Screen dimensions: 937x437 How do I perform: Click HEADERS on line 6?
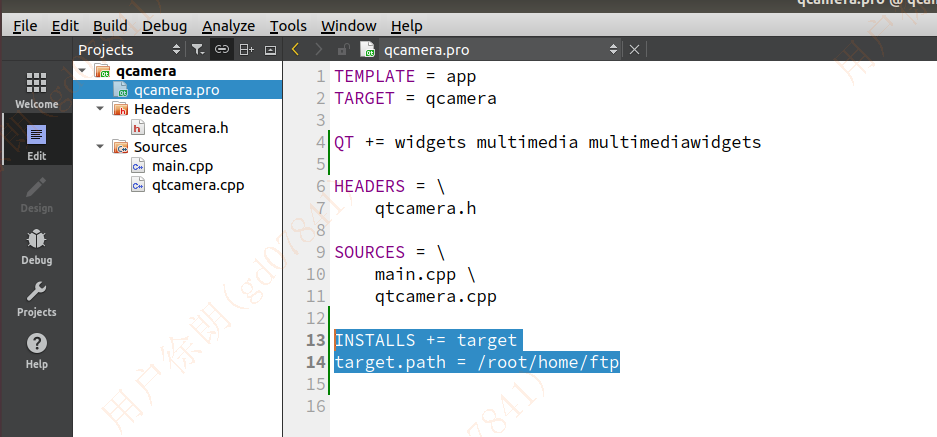369,187
